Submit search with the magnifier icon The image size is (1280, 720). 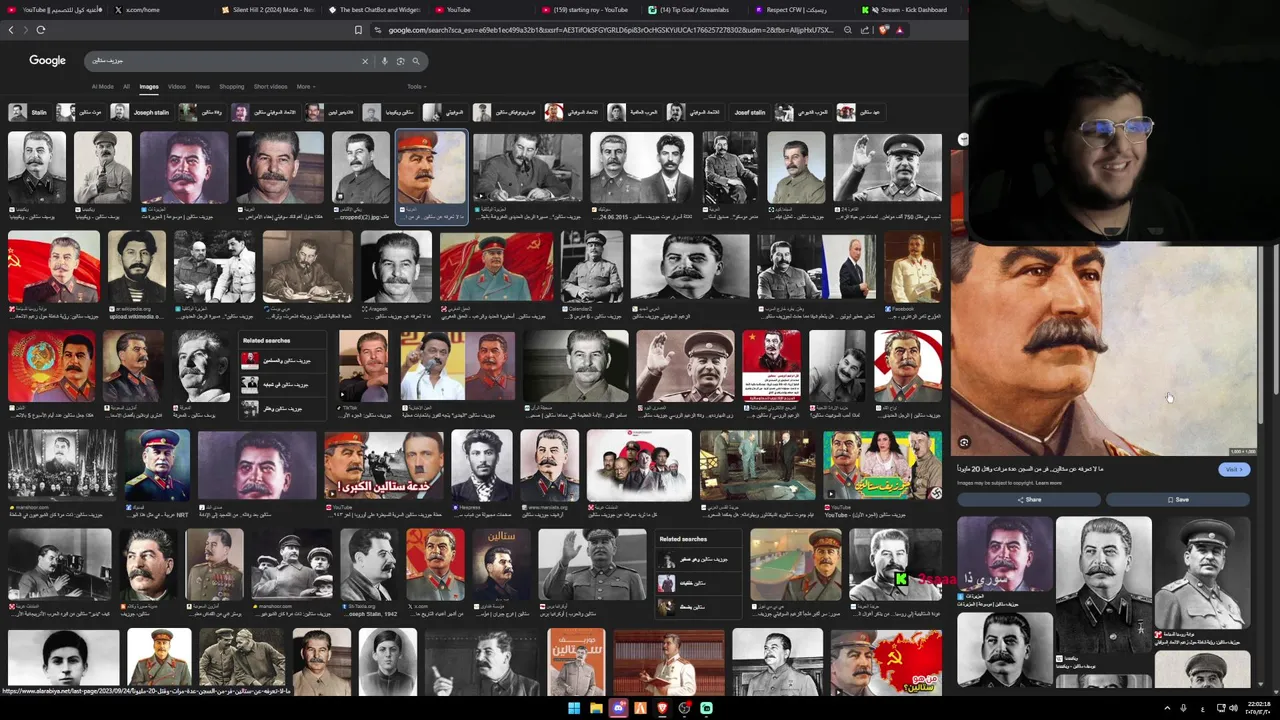tap(416, 61)
